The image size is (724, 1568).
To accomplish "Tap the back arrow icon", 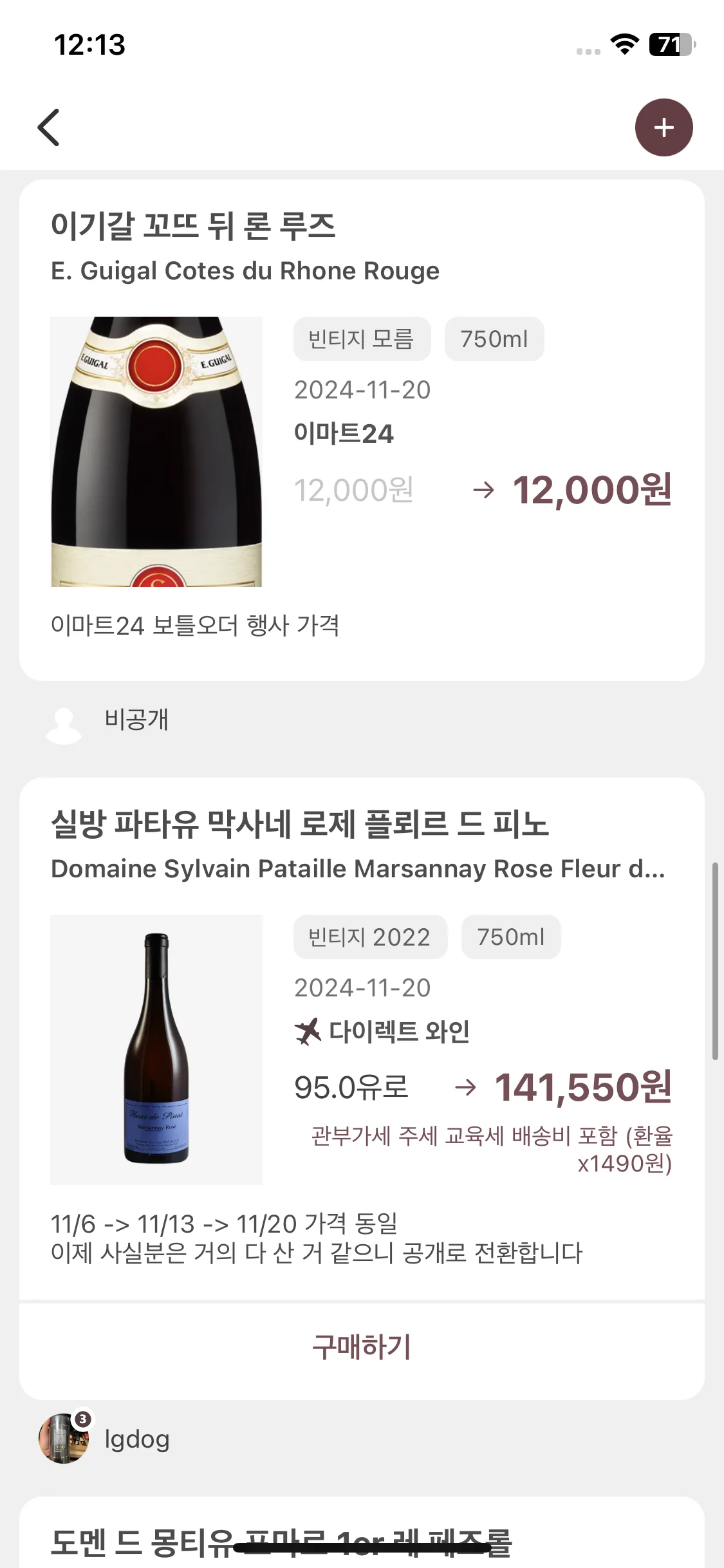I will (x=49, y=127).
